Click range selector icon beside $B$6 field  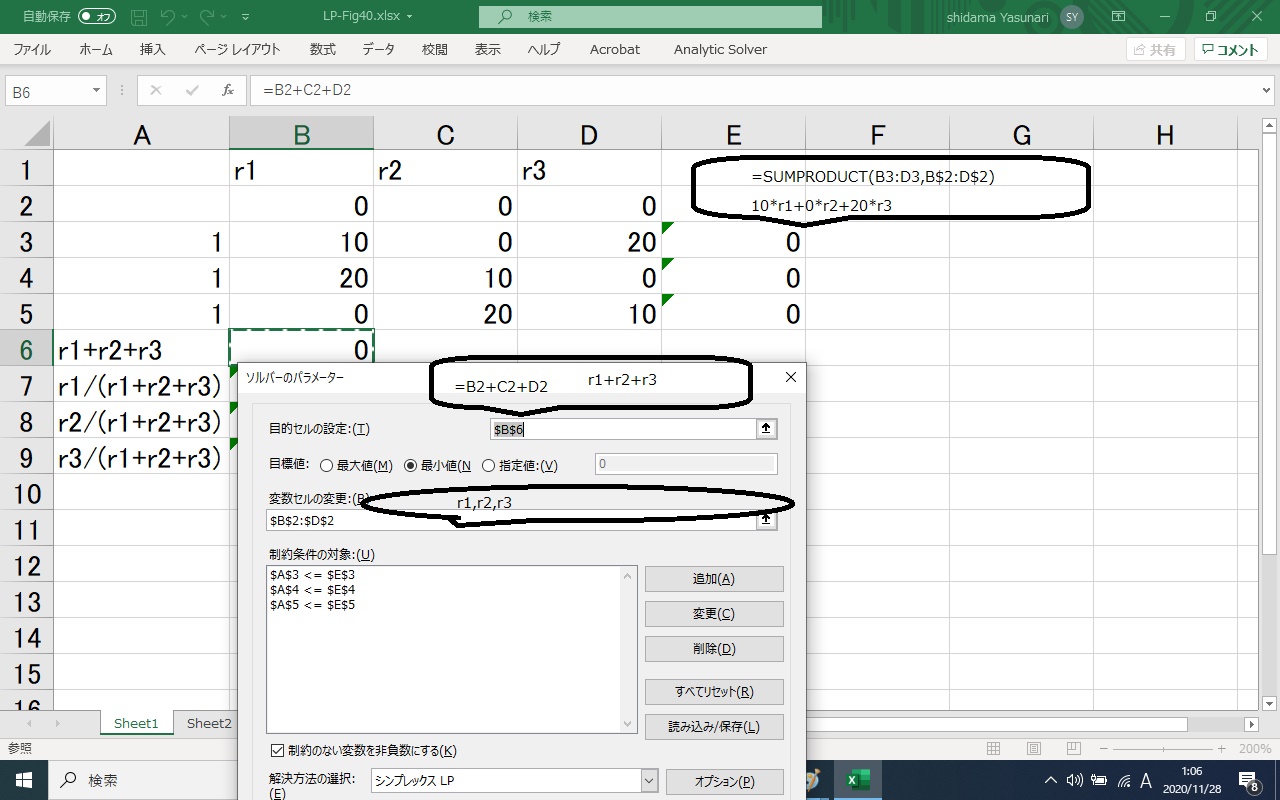pos(766,429)
